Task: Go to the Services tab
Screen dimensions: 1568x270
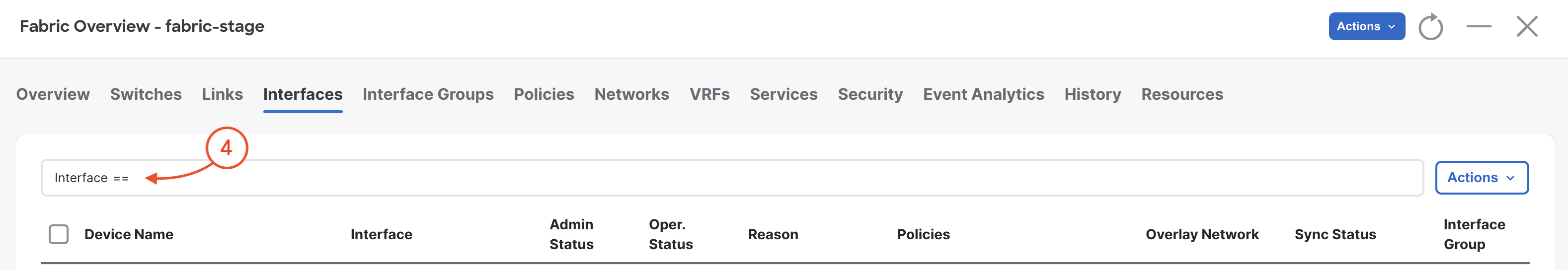Action: tap(784, 94)
